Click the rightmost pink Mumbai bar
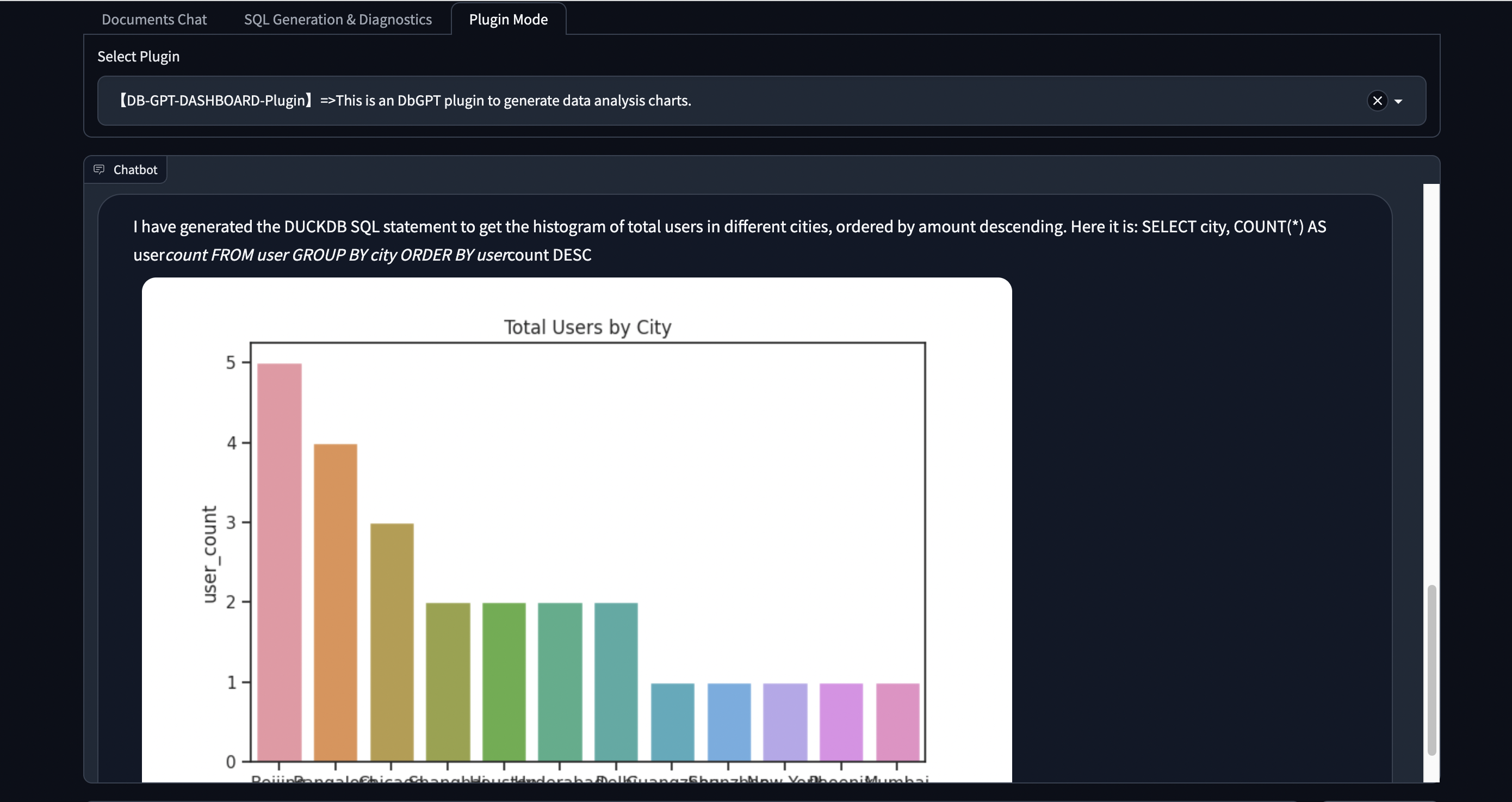Screen dimensions: 1512x802 tap(897, 721)
